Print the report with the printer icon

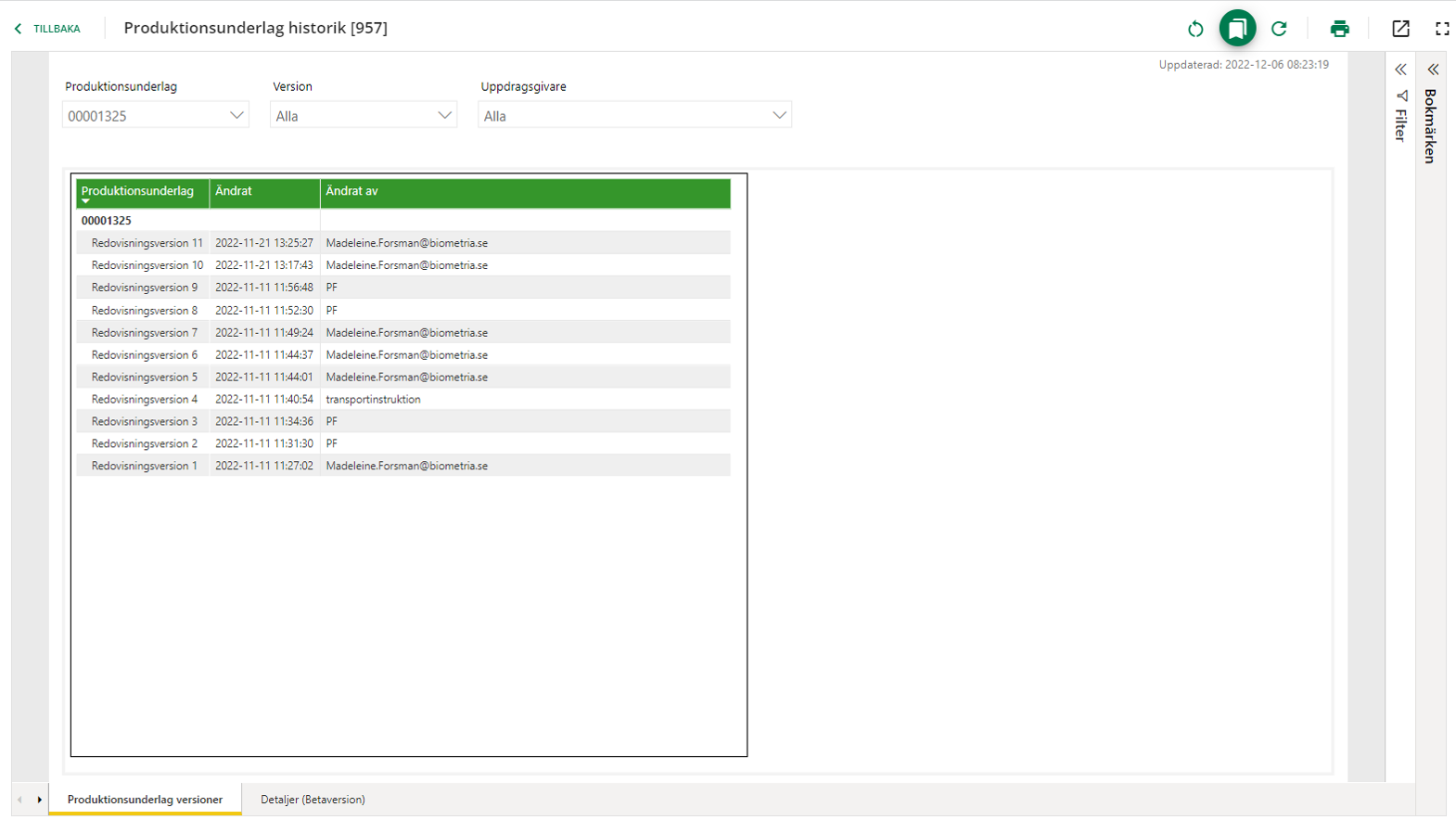coord(1339,29)
